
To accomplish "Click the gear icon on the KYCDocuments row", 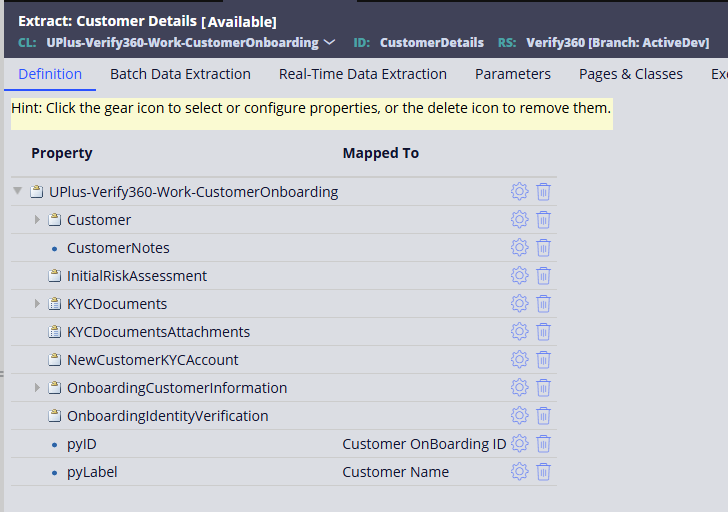I will coord(520,304).
